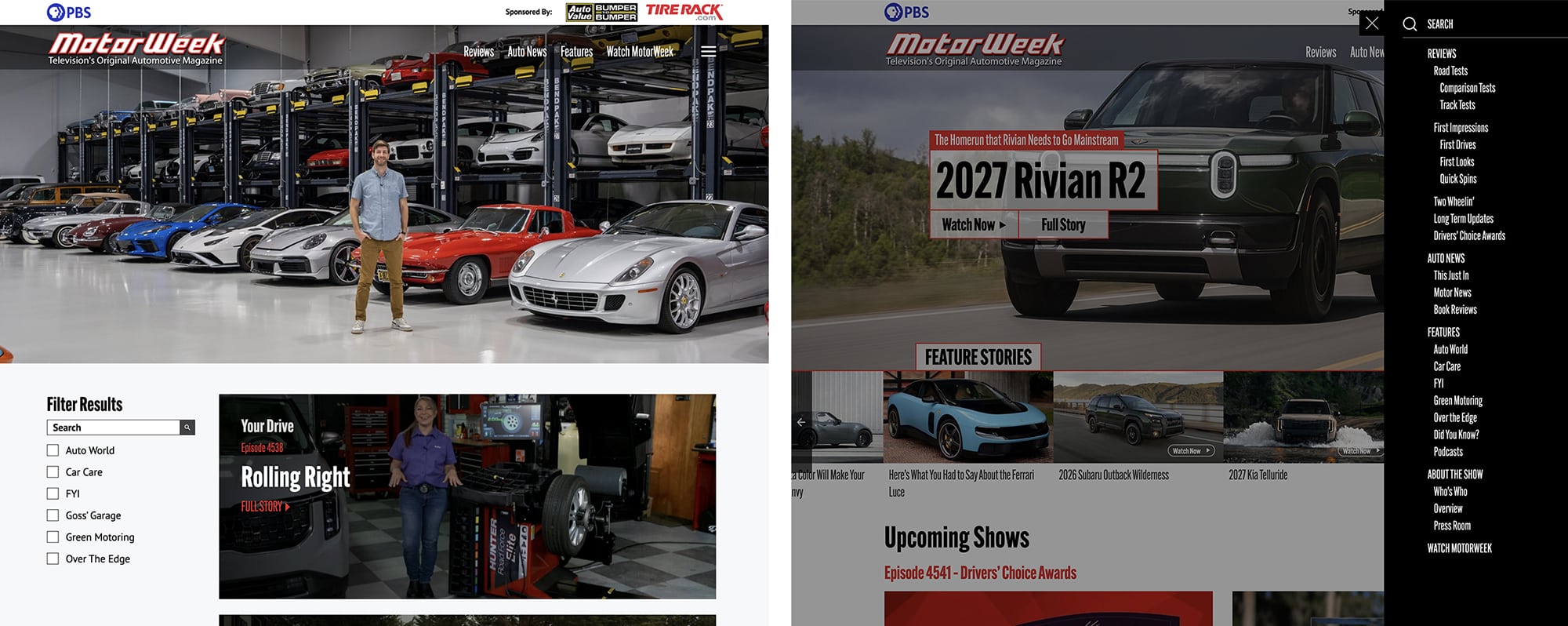Screen dimensions: 1568x626
Task: Open Podcasts in the menu
Action: pyautogui.click(x=1448, y=452)
